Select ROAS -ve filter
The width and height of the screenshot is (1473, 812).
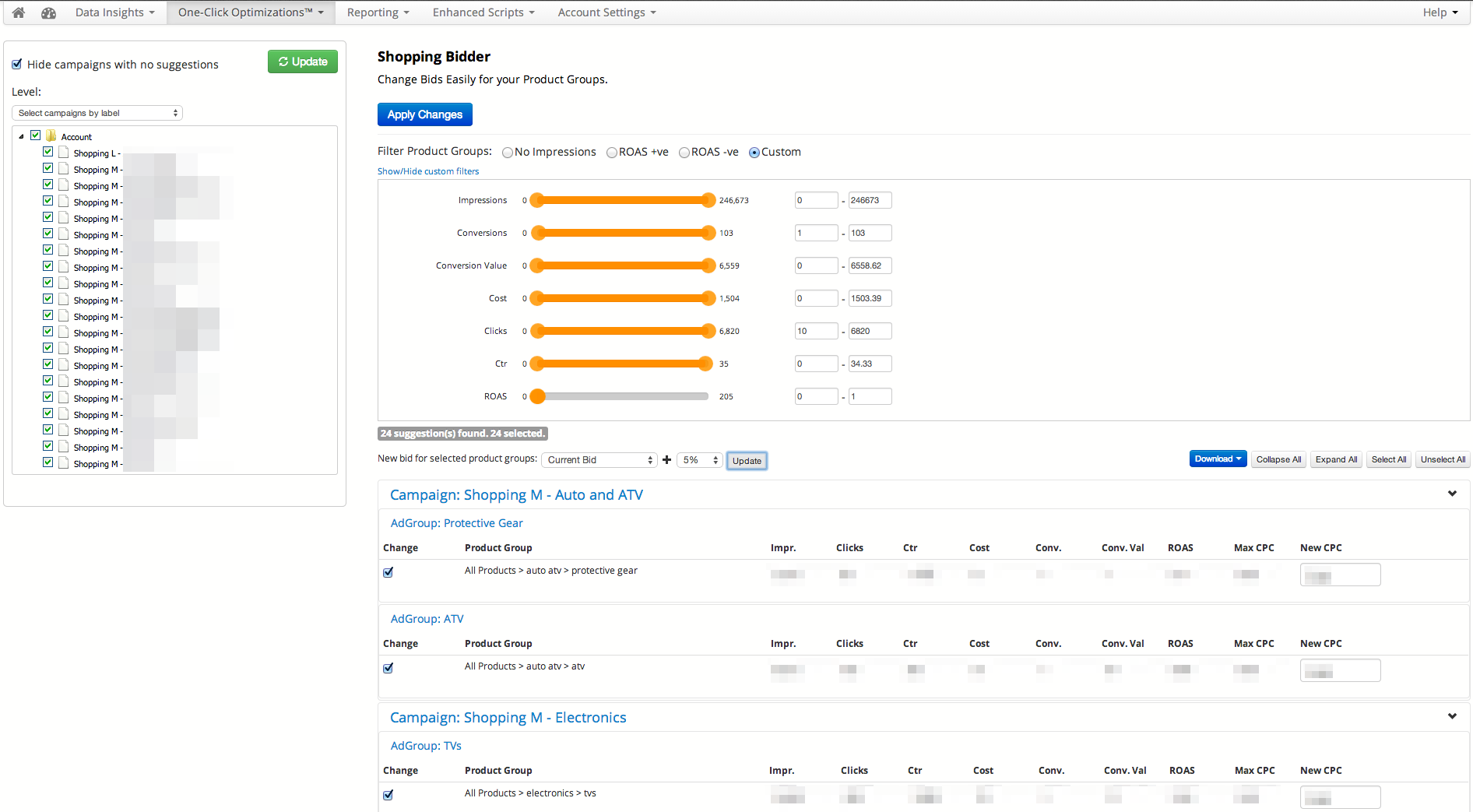684,153
